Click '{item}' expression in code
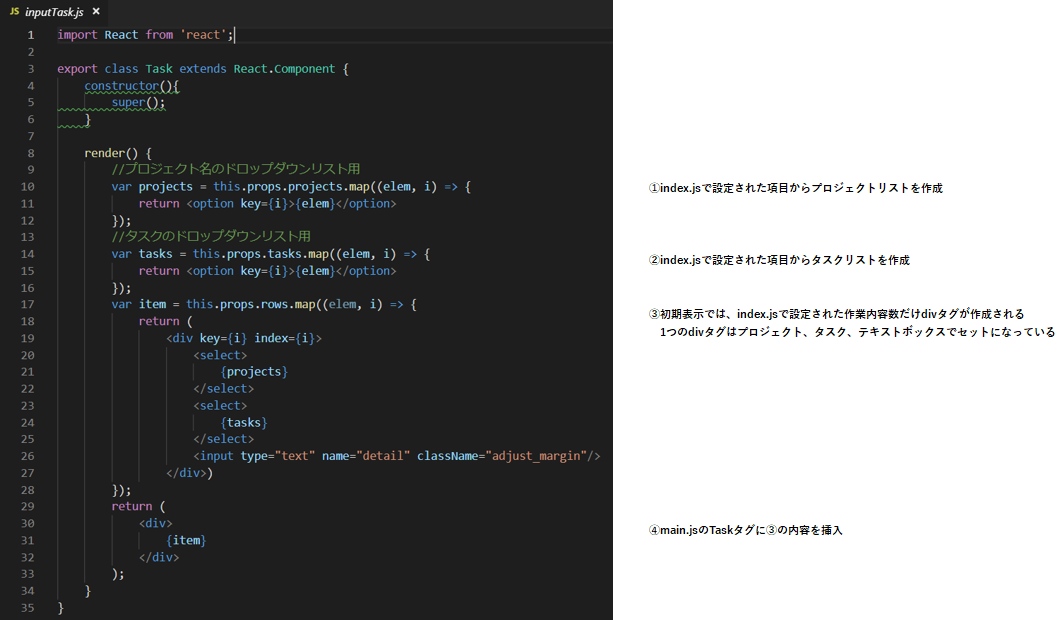The image size is (1063, 620). tap(186, 541)
